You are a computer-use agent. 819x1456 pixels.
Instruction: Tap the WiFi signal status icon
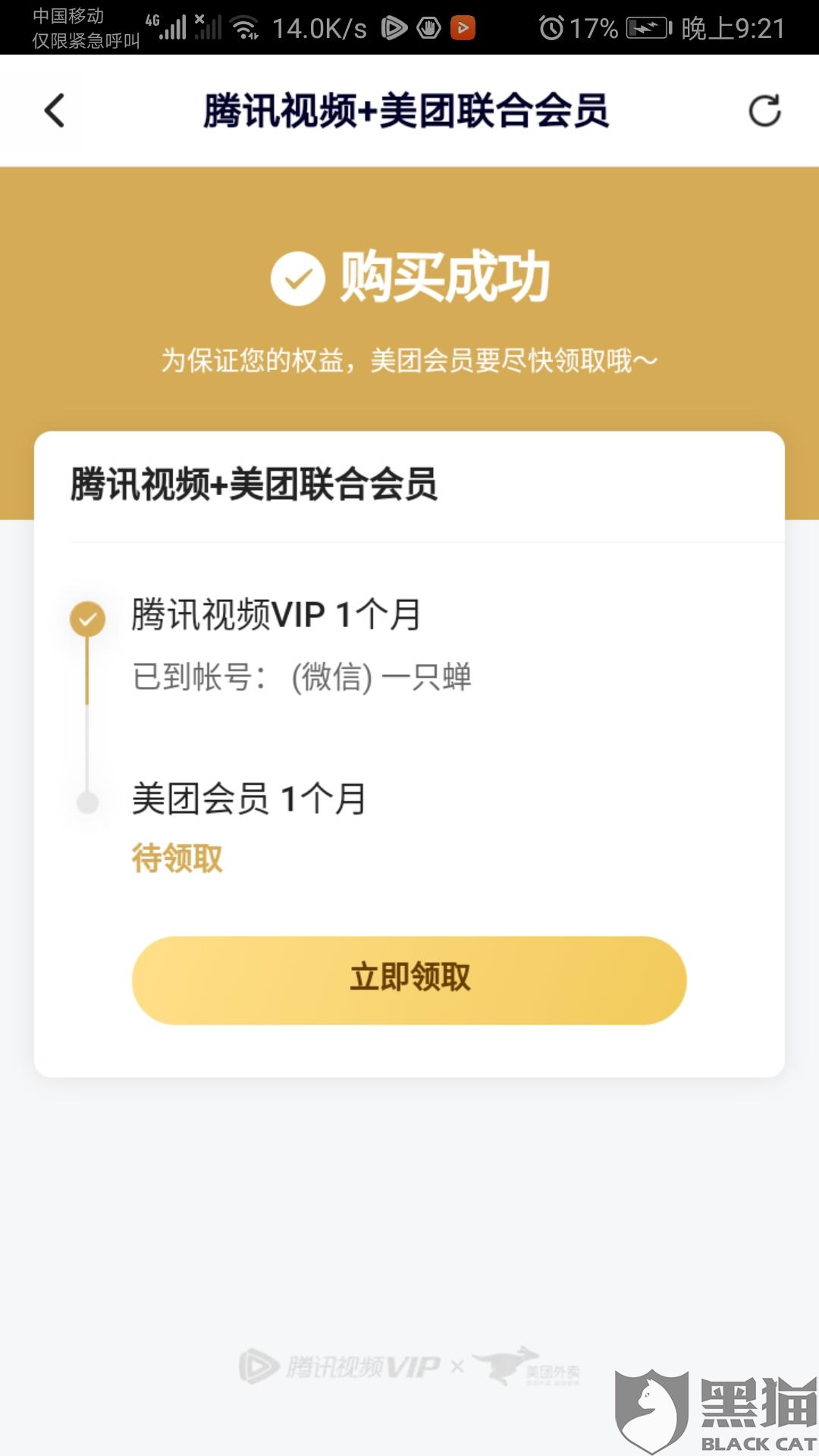click(x=245, y=28)
